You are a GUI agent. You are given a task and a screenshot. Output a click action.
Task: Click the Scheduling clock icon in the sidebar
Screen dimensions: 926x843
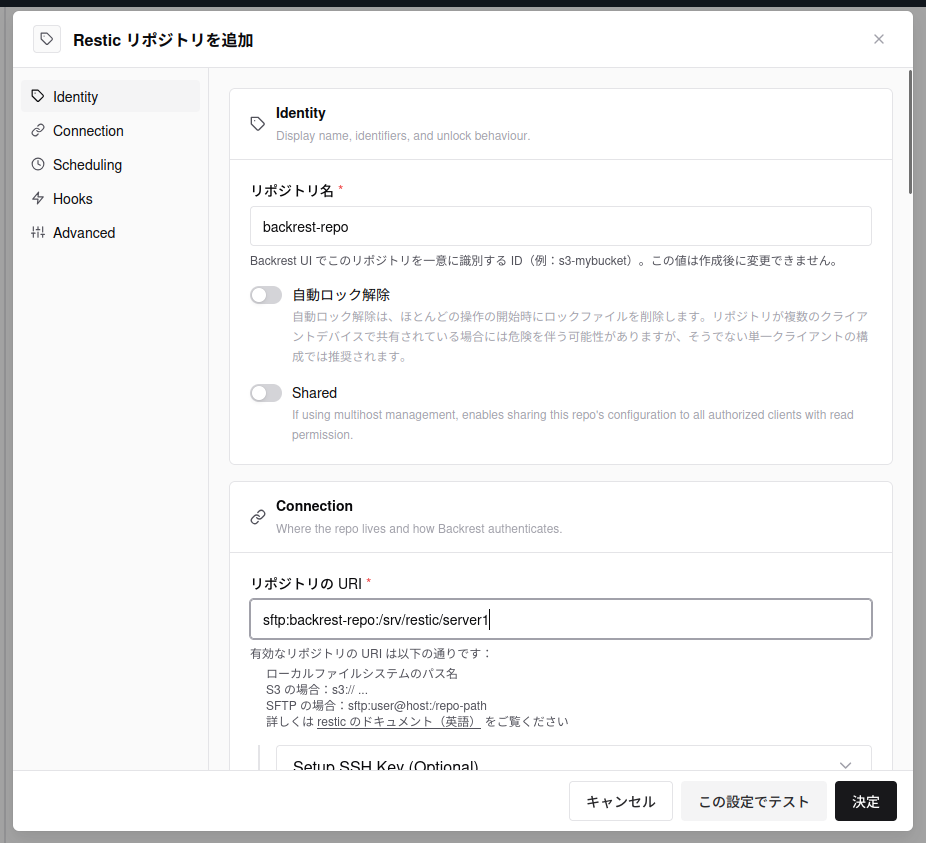38,164
